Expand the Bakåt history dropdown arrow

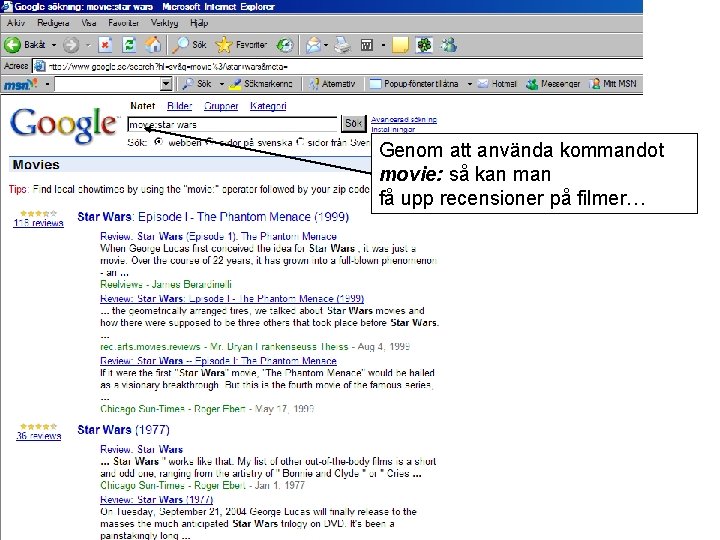54,45
